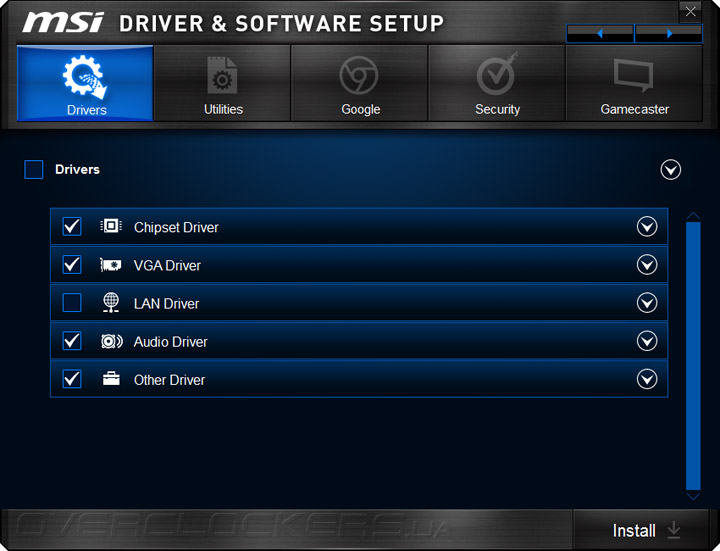Expand the VGA Driver details arrow
Viewport: 720px width, 551px height.
[x=647, y=265]
